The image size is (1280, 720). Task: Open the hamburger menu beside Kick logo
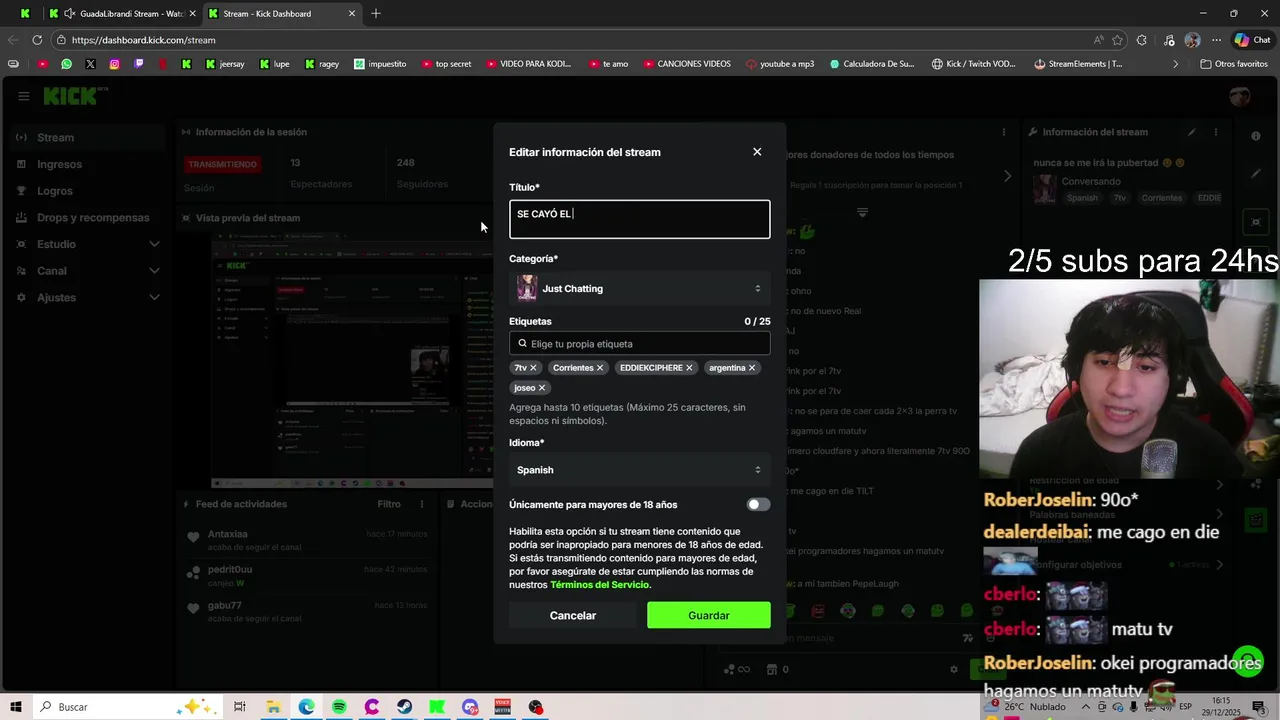click(23, 96)
